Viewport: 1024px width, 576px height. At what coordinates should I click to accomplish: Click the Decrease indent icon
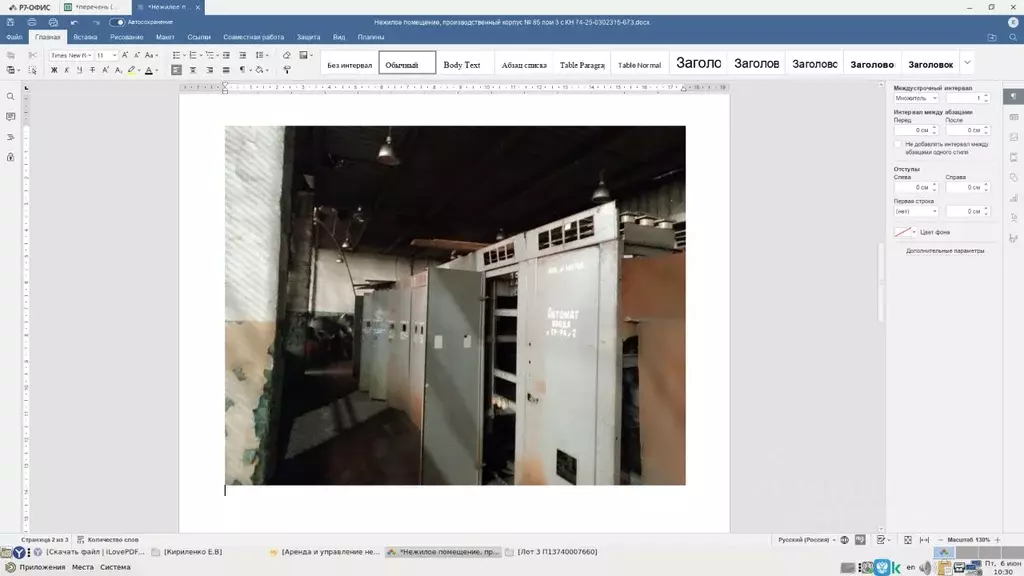226,56
